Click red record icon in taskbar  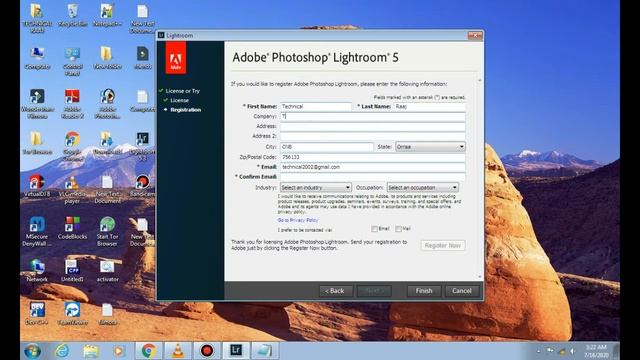[x=207, y=350]
